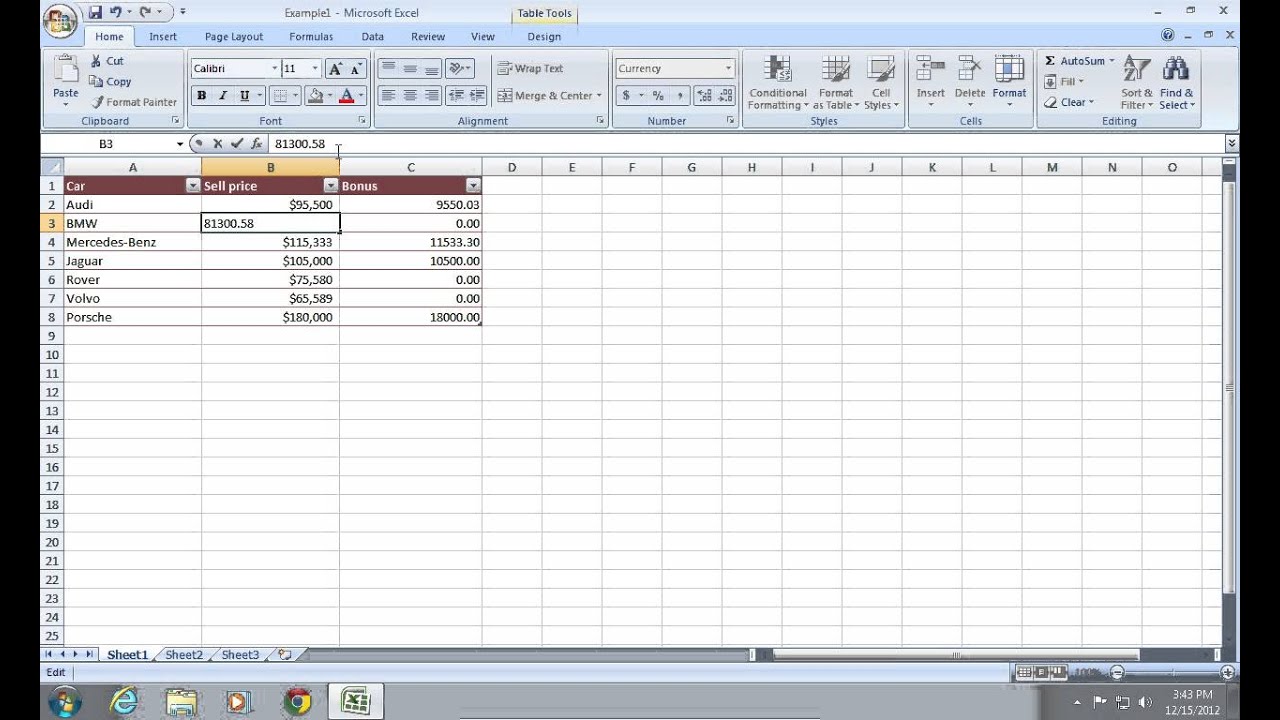Switch to the Formulas tab

311,37
